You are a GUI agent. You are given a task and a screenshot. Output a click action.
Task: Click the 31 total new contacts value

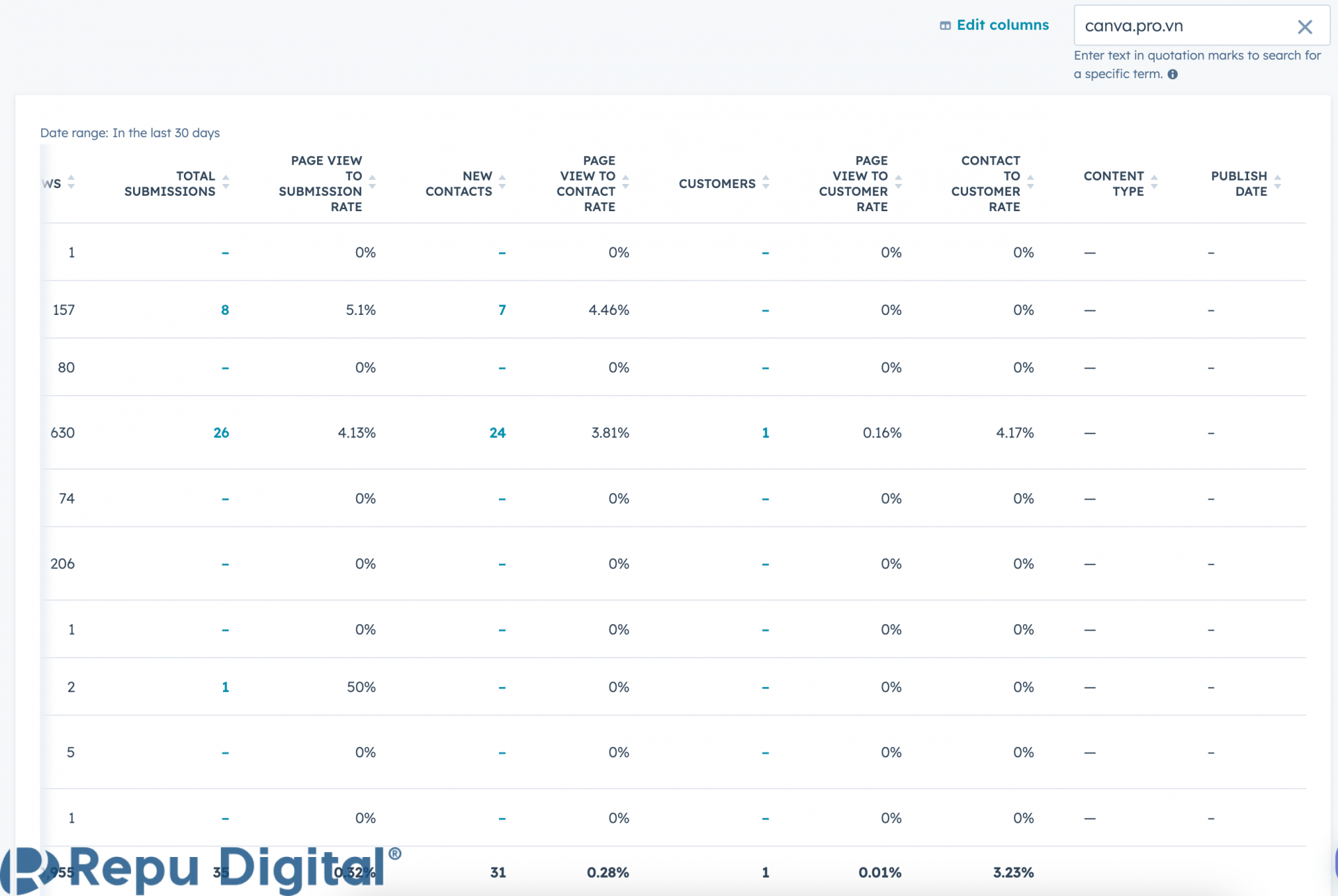(x=498, y=872)
